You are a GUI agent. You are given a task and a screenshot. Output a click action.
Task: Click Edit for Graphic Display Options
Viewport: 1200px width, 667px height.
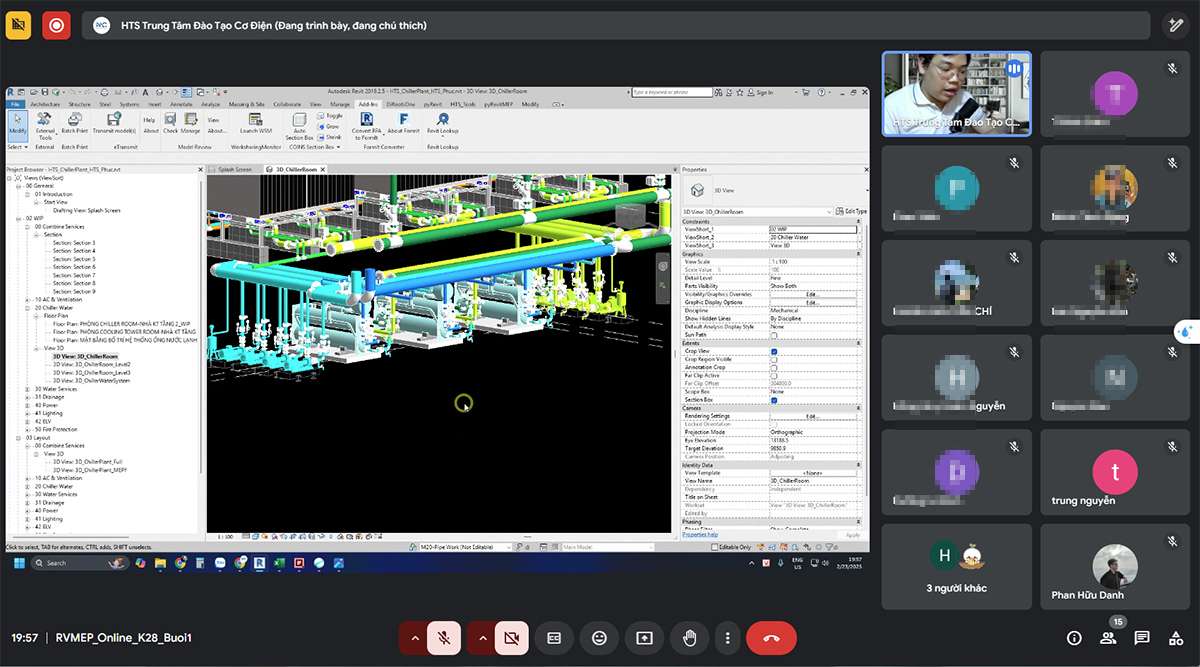[812, 303]
